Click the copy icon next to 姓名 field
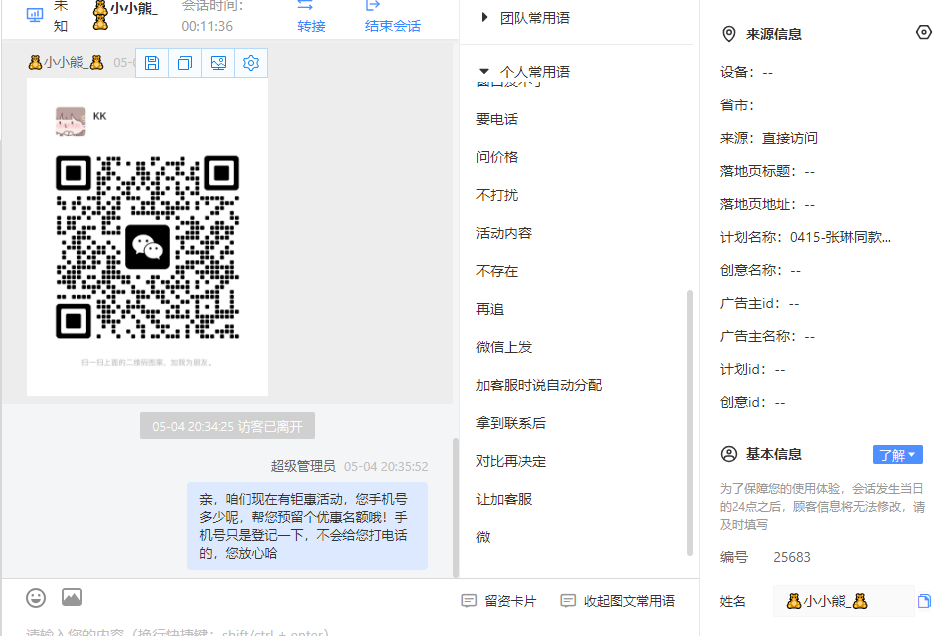 click(924, 601)
